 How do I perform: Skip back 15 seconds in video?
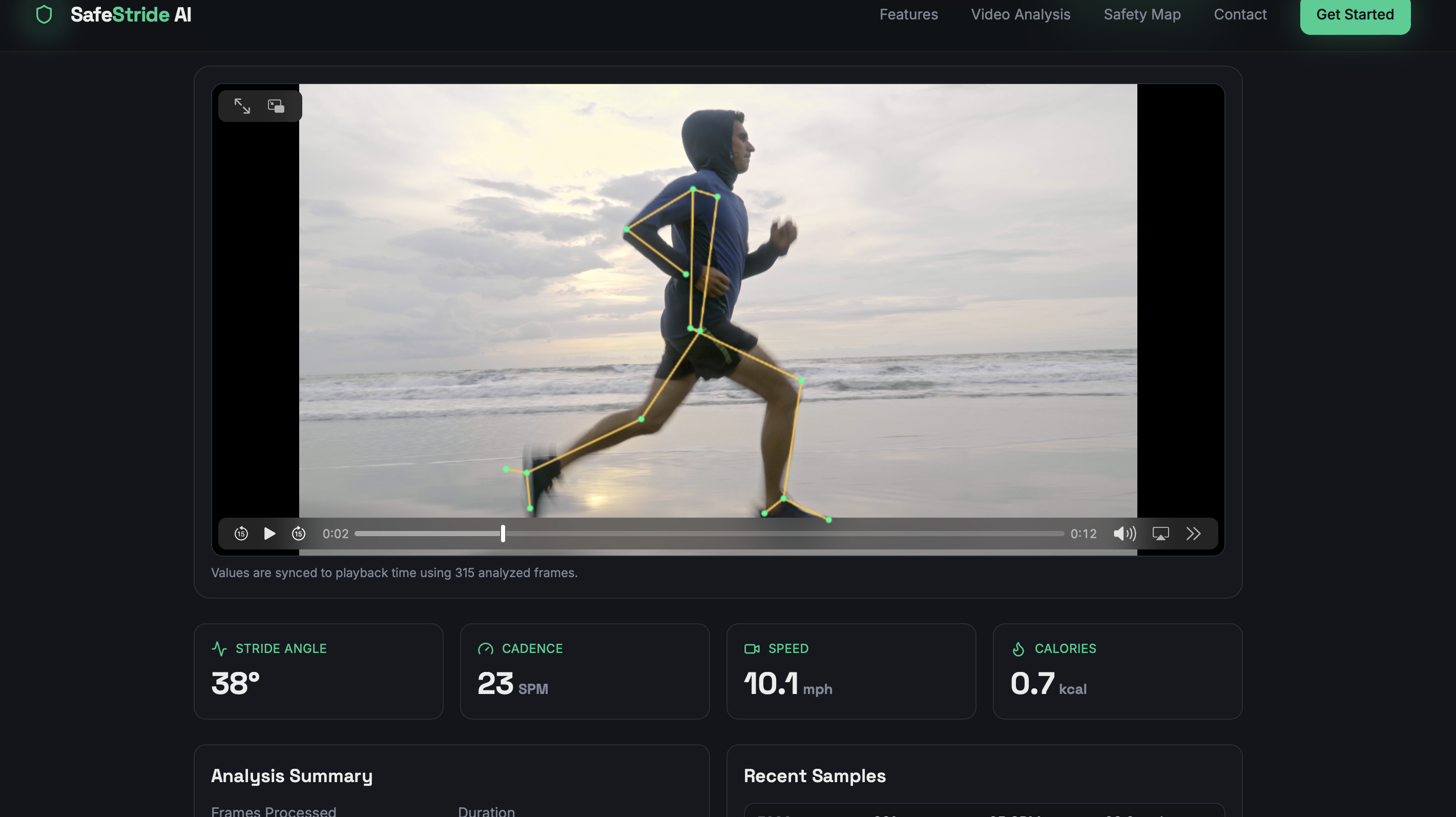[x=241, y=533]
